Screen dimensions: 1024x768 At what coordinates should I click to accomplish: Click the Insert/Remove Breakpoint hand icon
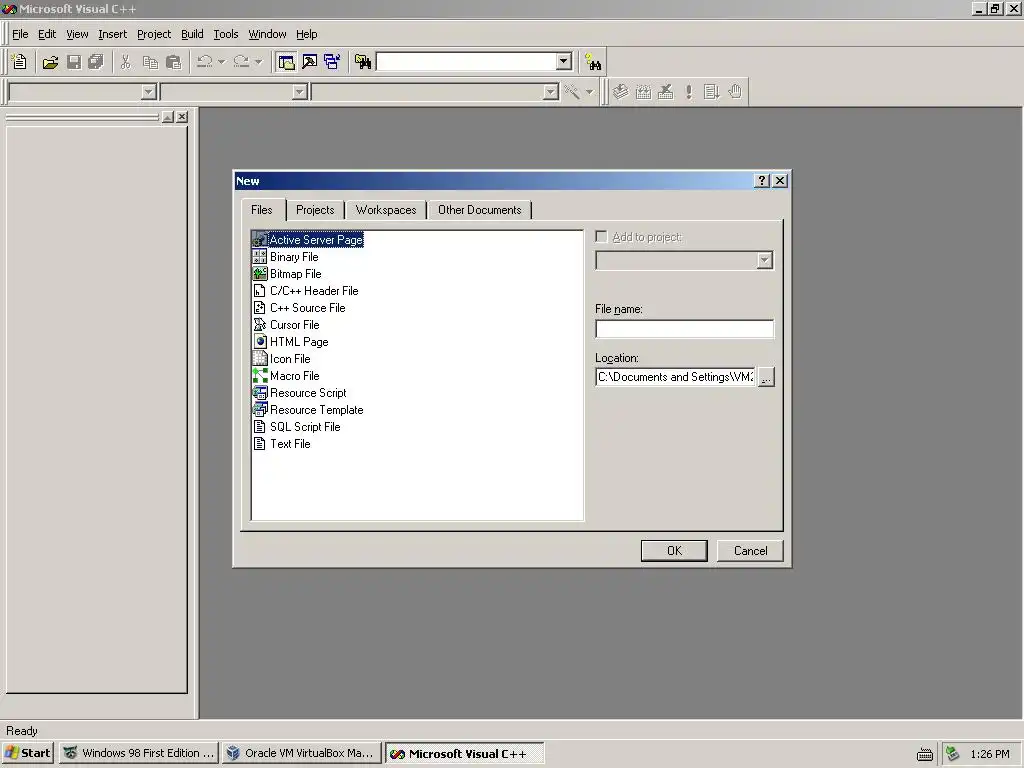735,92
